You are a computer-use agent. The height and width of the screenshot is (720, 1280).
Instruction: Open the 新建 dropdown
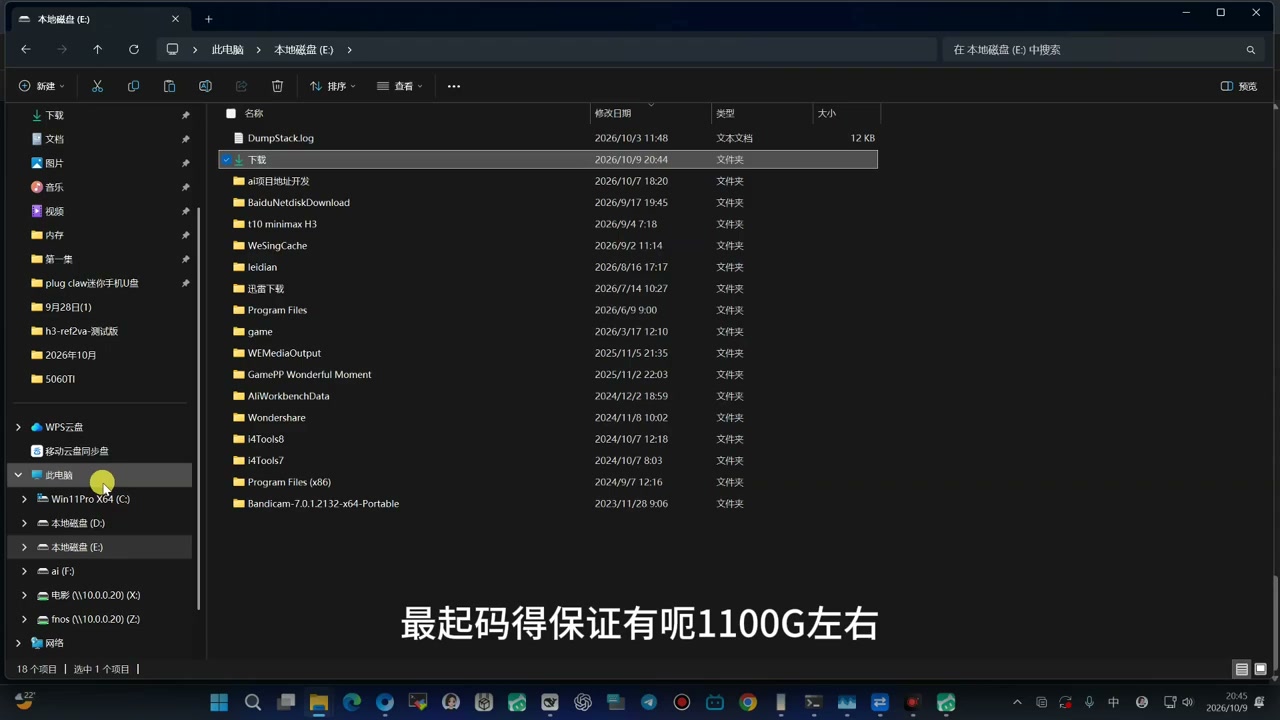tap(41, 86)
